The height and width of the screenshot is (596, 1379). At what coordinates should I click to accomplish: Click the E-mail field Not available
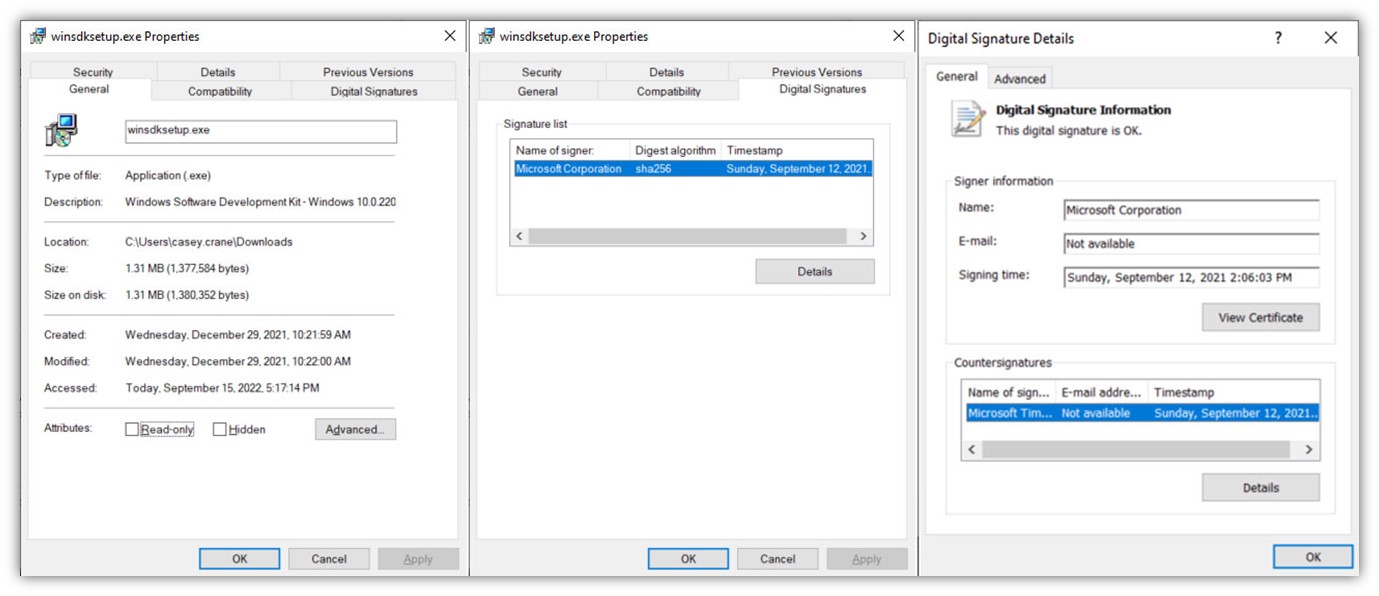coord(1191,244)
